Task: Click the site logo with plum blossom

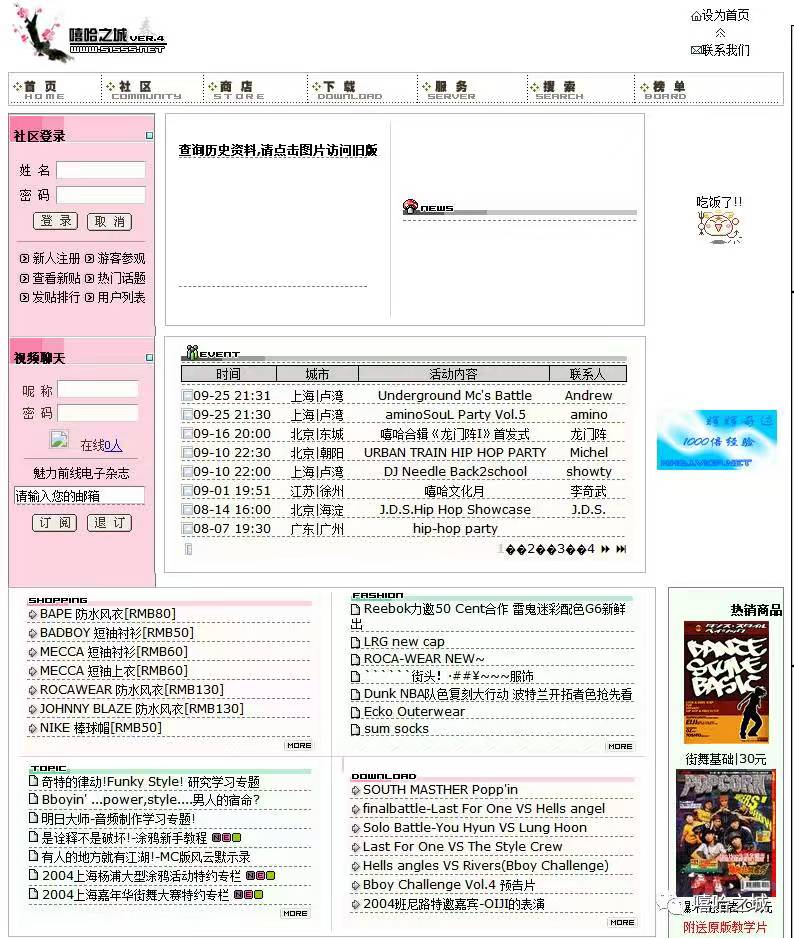Action: click(x=90, y=35)
